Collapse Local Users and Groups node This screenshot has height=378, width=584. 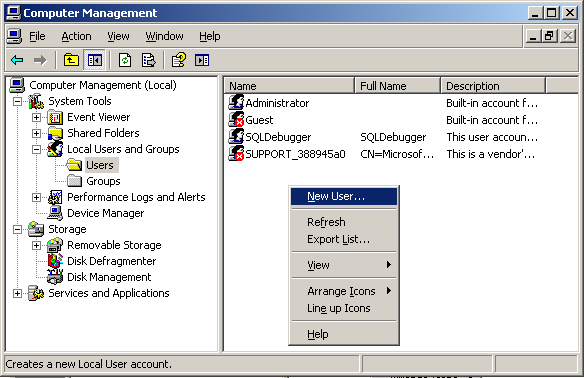click(x=36, y=149)
